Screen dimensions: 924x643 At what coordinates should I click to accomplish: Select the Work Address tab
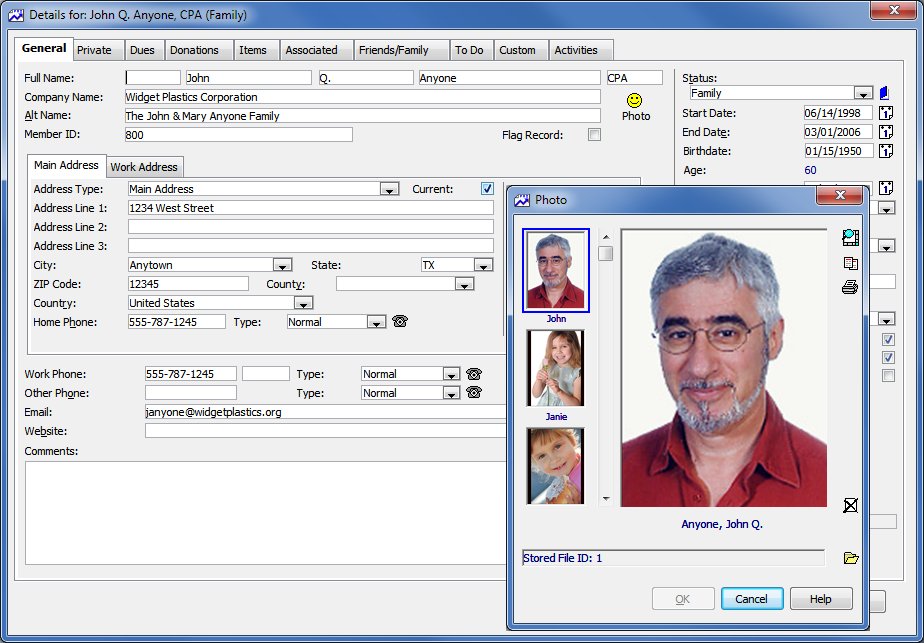pos(144,167)
